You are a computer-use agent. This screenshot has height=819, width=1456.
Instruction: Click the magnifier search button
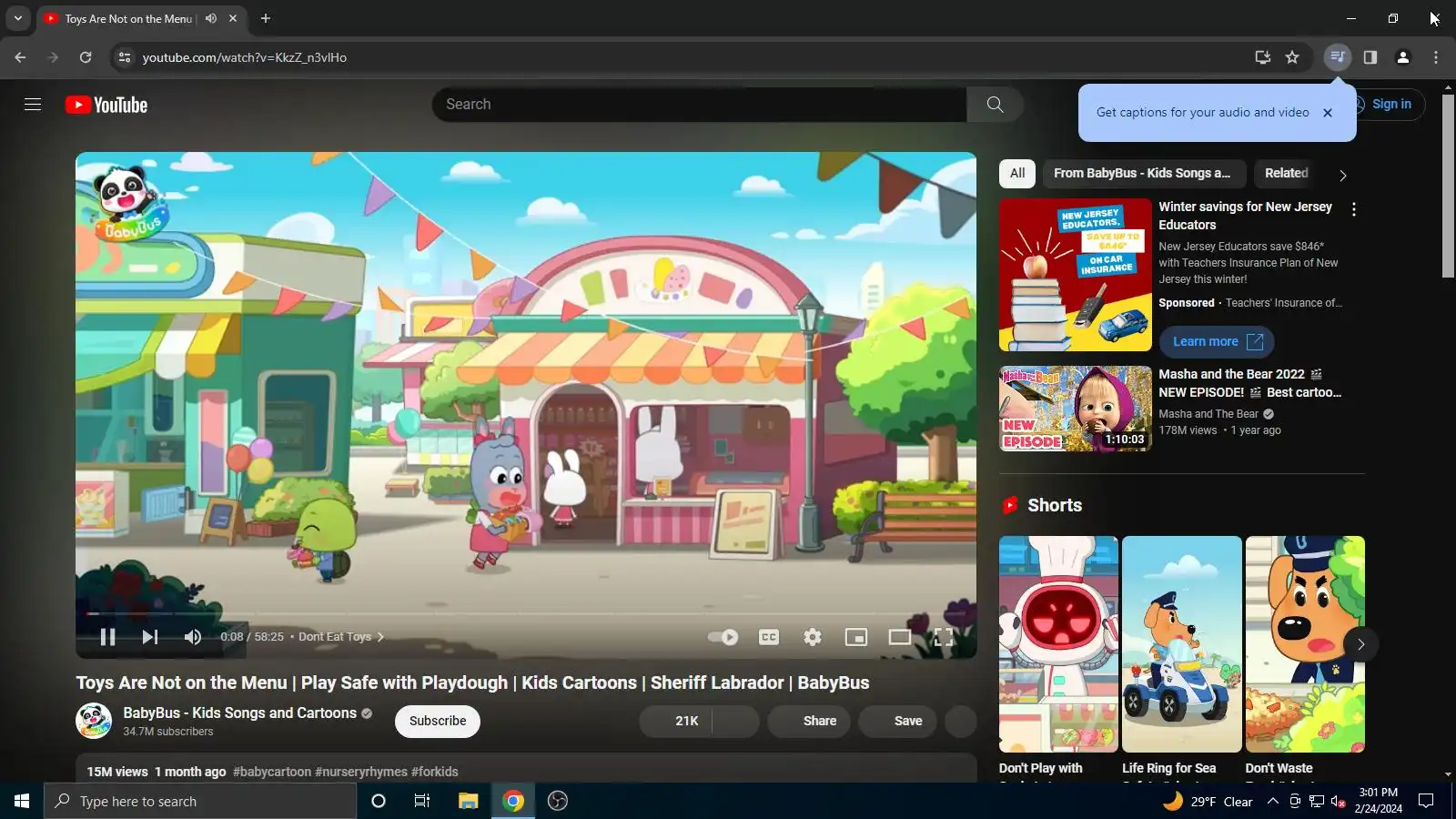(x=996, y=105)
